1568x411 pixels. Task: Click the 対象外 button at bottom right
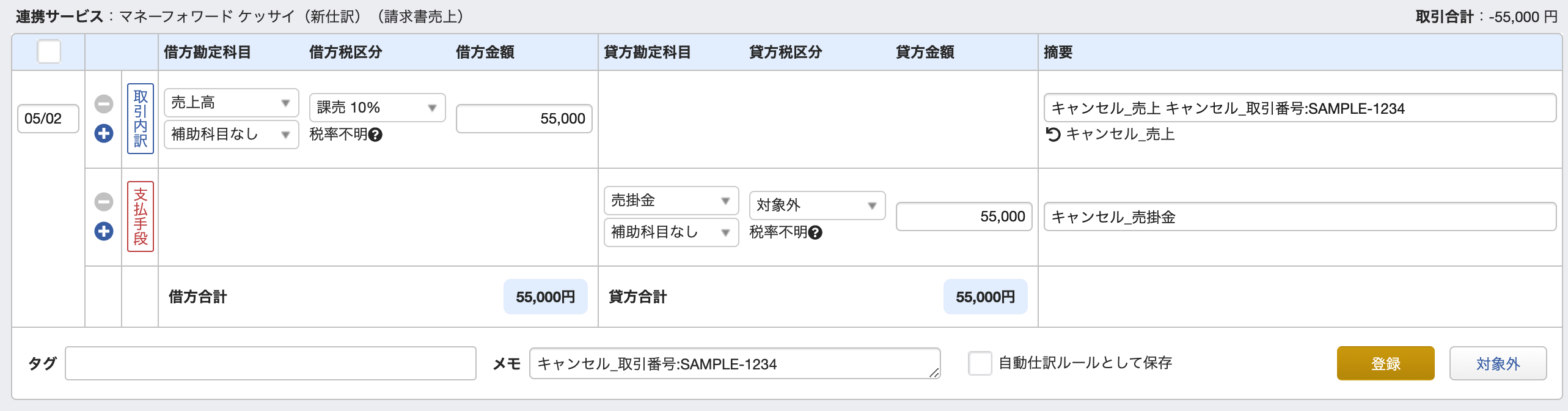1498,364
